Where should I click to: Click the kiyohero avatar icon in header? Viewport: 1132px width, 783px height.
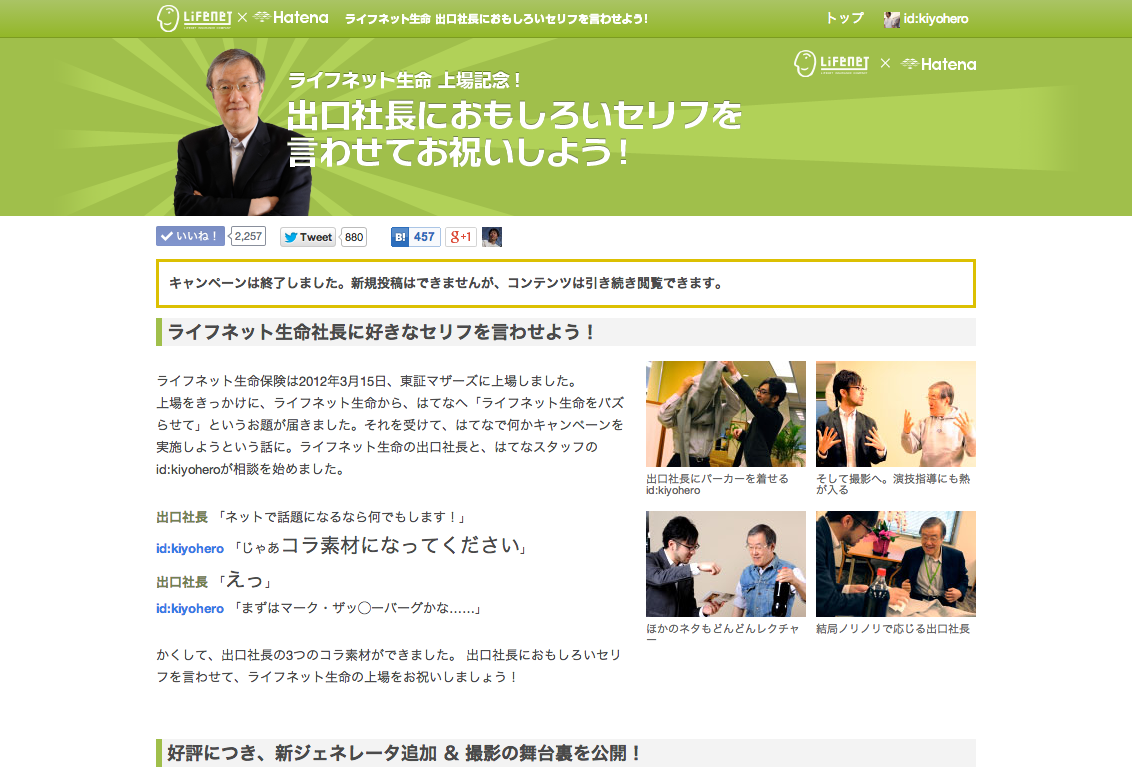click(x=892, y=19)
